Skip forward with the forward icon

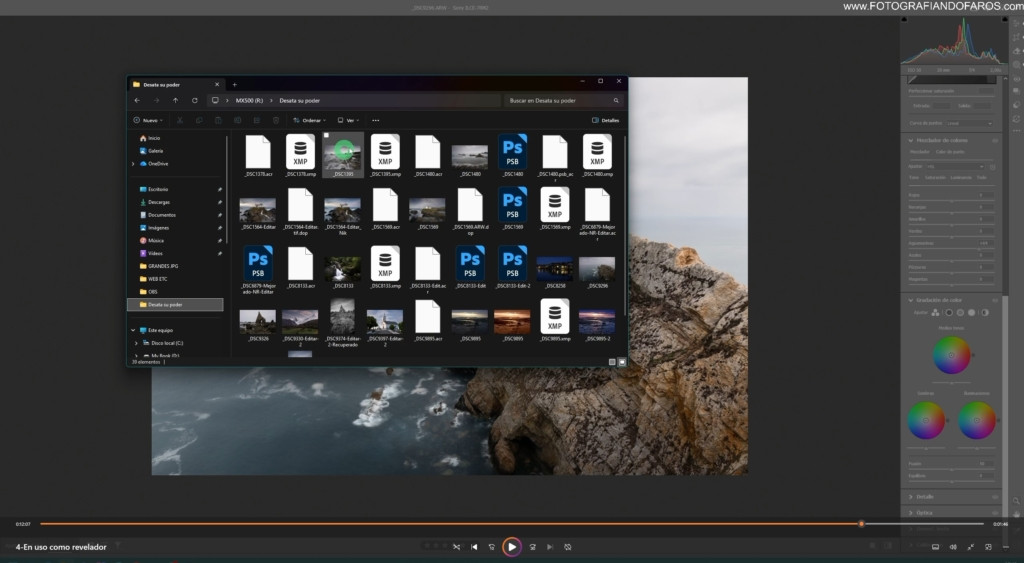point(532,547)
